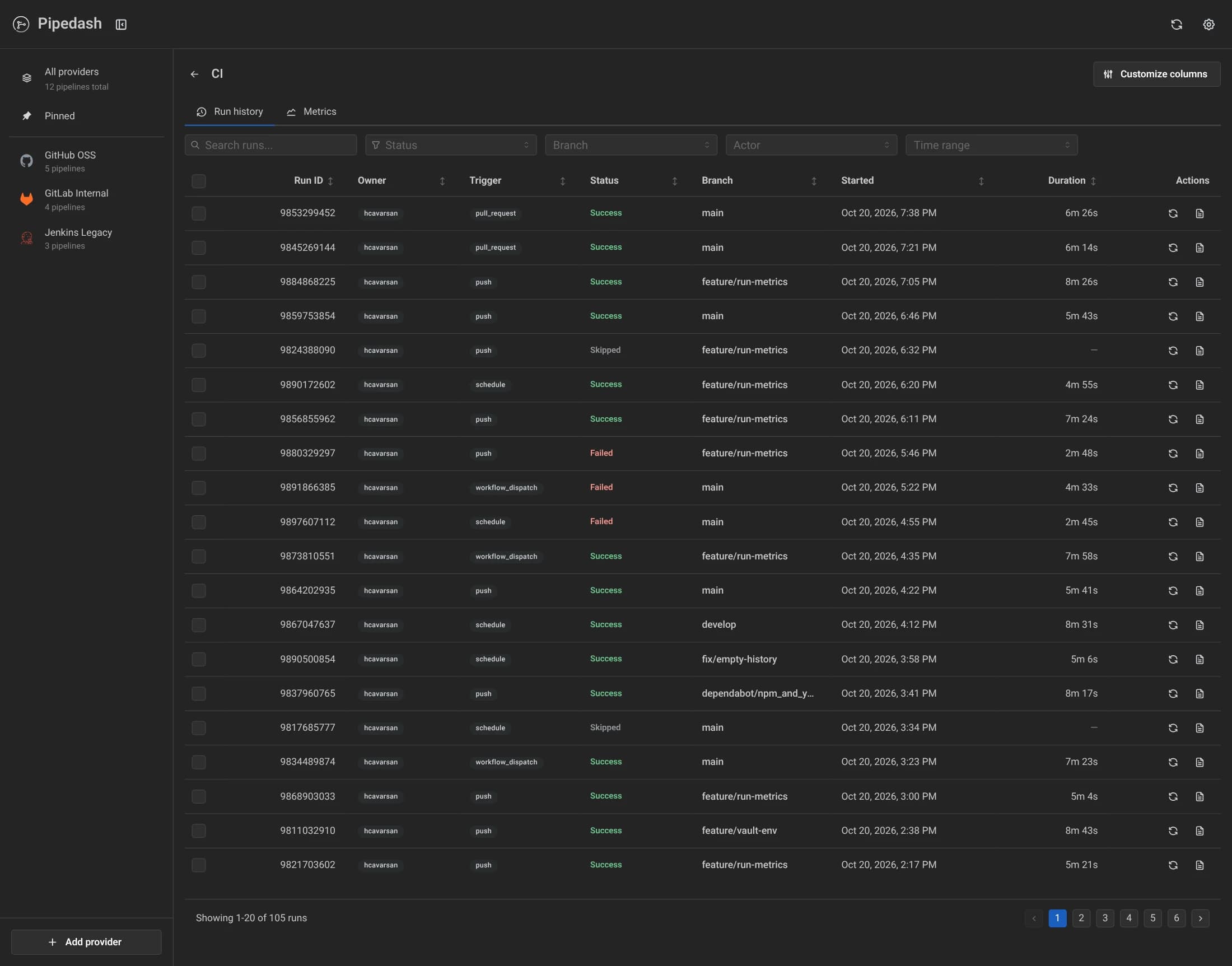The width and height of the screenshot is (1232, 966).
Task: Click the Pipedash logo icon
Action: pos(21,24)
